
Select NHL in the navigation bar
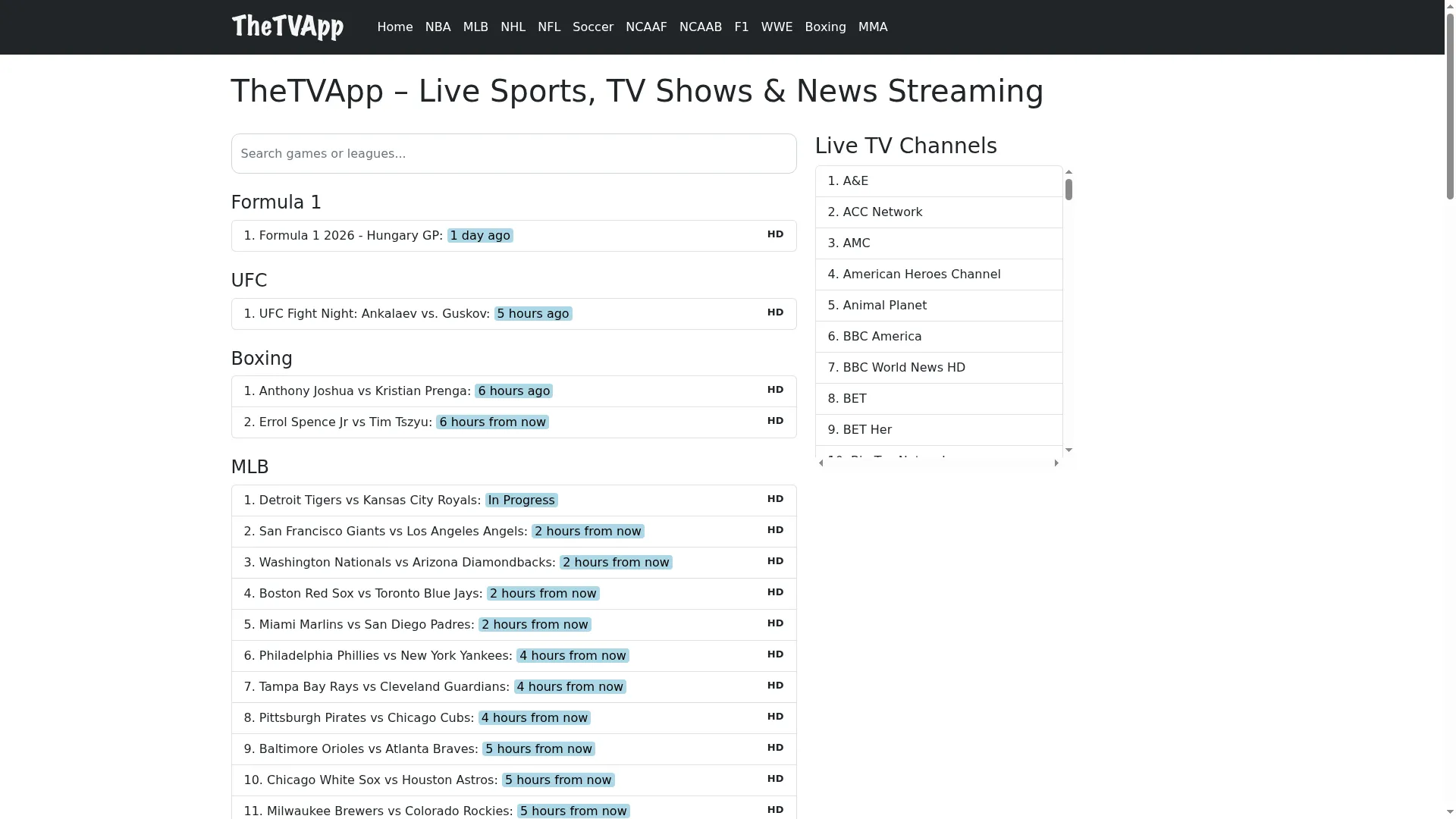click(x=513, y=27)
